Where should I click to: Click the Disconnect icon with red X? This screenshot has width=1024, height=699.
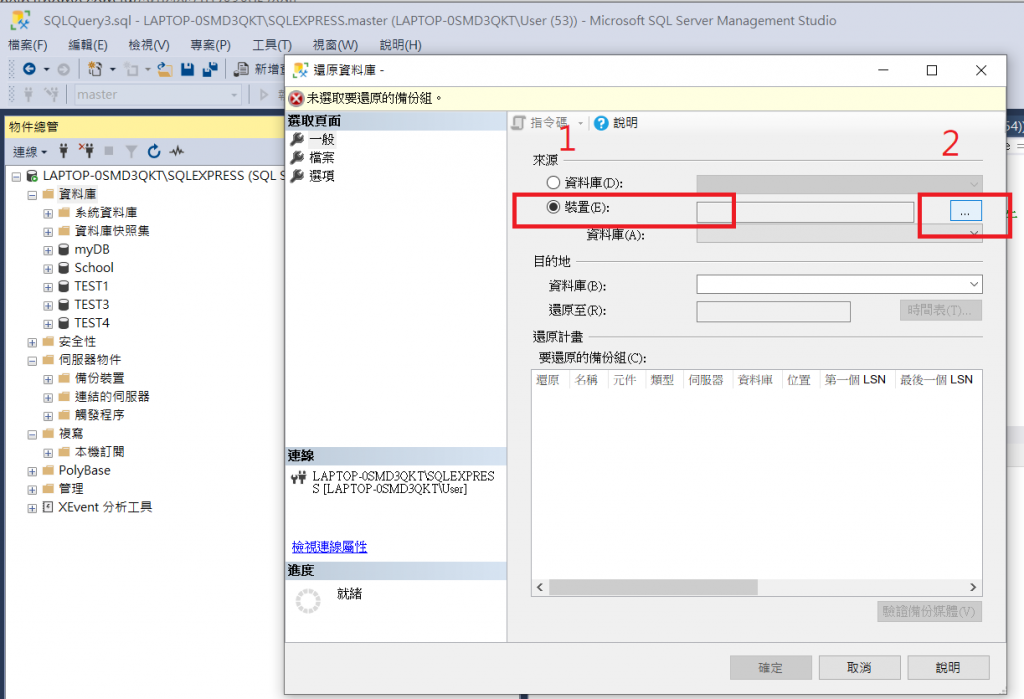point(86,152)
